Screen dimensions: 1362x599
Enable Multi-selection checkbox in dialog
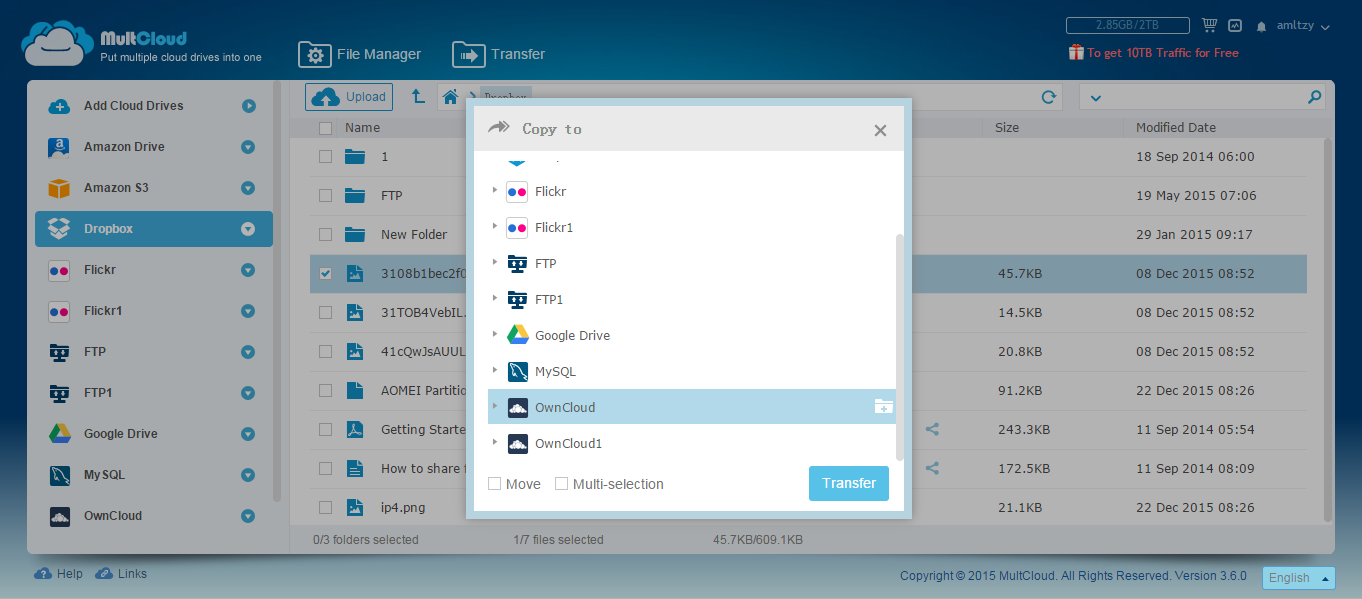pos(561,484)
